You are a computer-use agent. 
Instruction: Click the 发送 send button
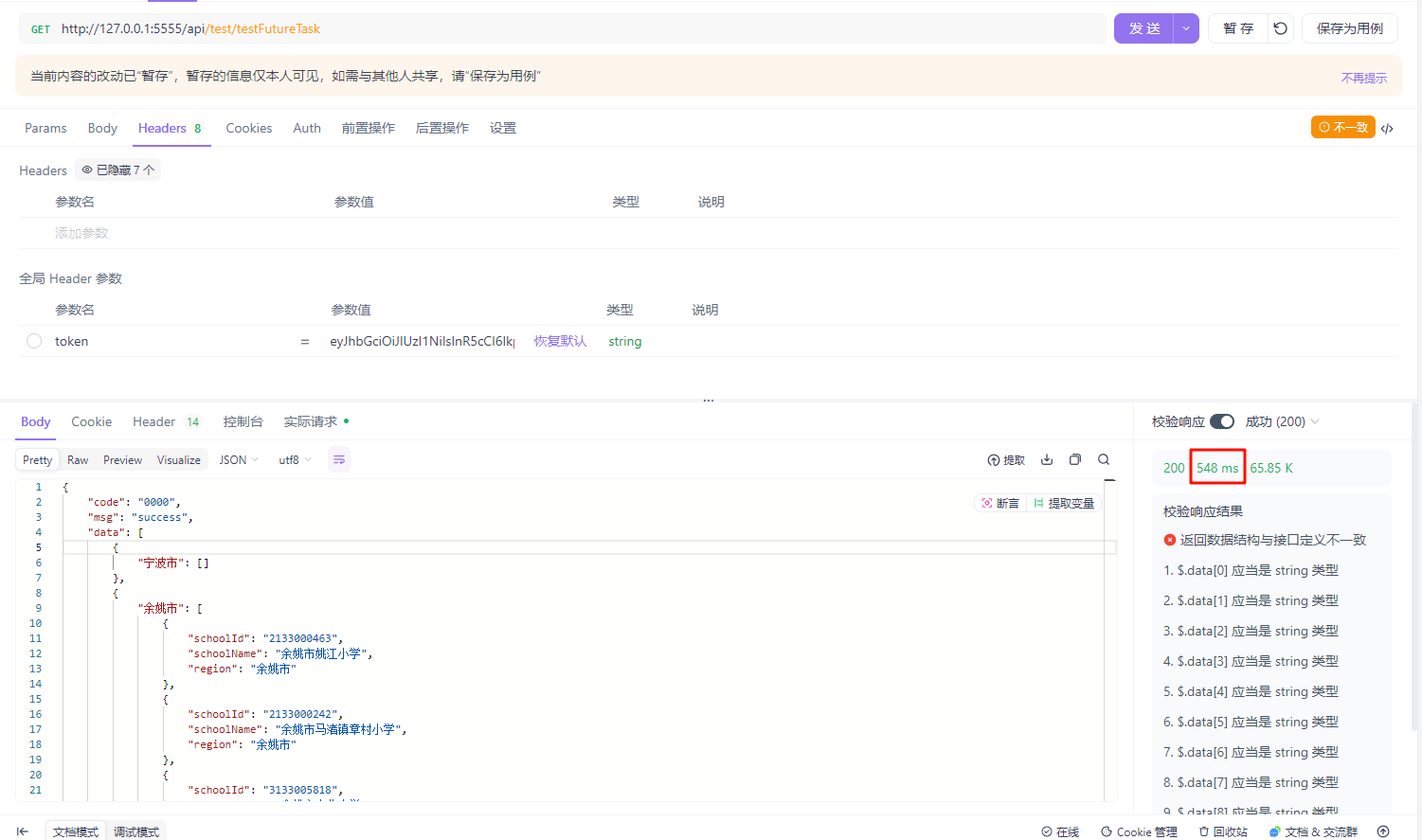(x=1144, y=28)
